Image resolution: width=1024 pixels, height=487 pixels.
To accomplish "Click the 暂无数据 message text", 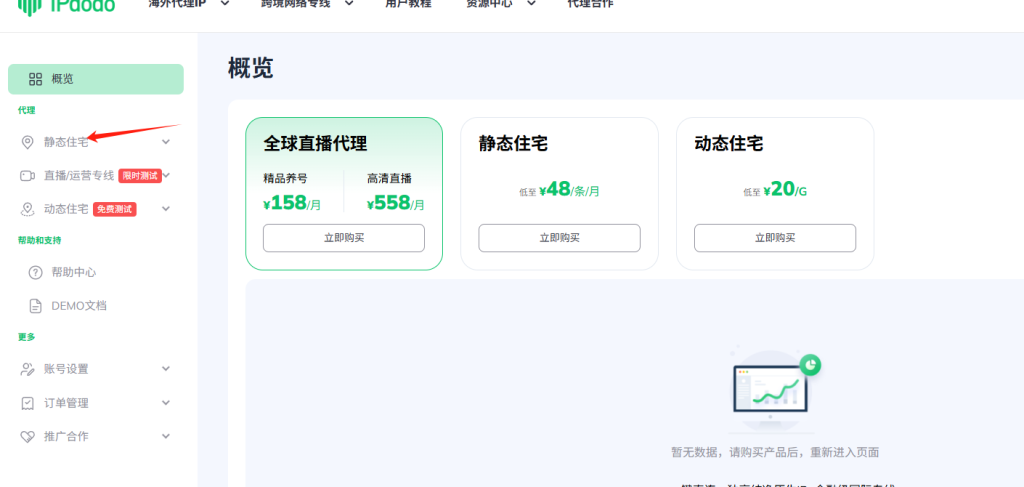I will click(775, 452).
